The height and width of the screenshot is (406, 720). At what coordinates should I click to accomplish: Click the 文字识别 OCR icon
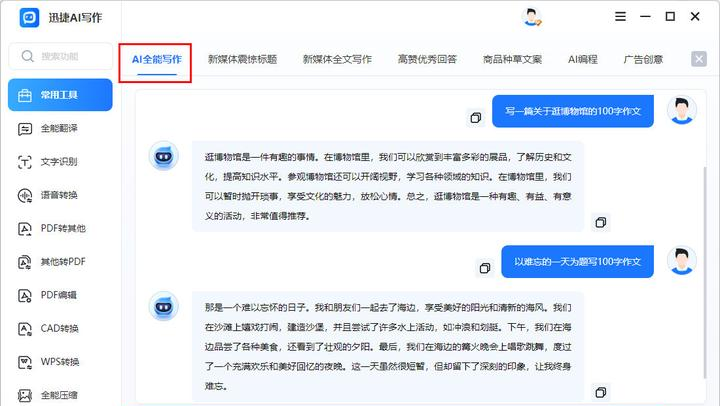click(x=25, y=162)
